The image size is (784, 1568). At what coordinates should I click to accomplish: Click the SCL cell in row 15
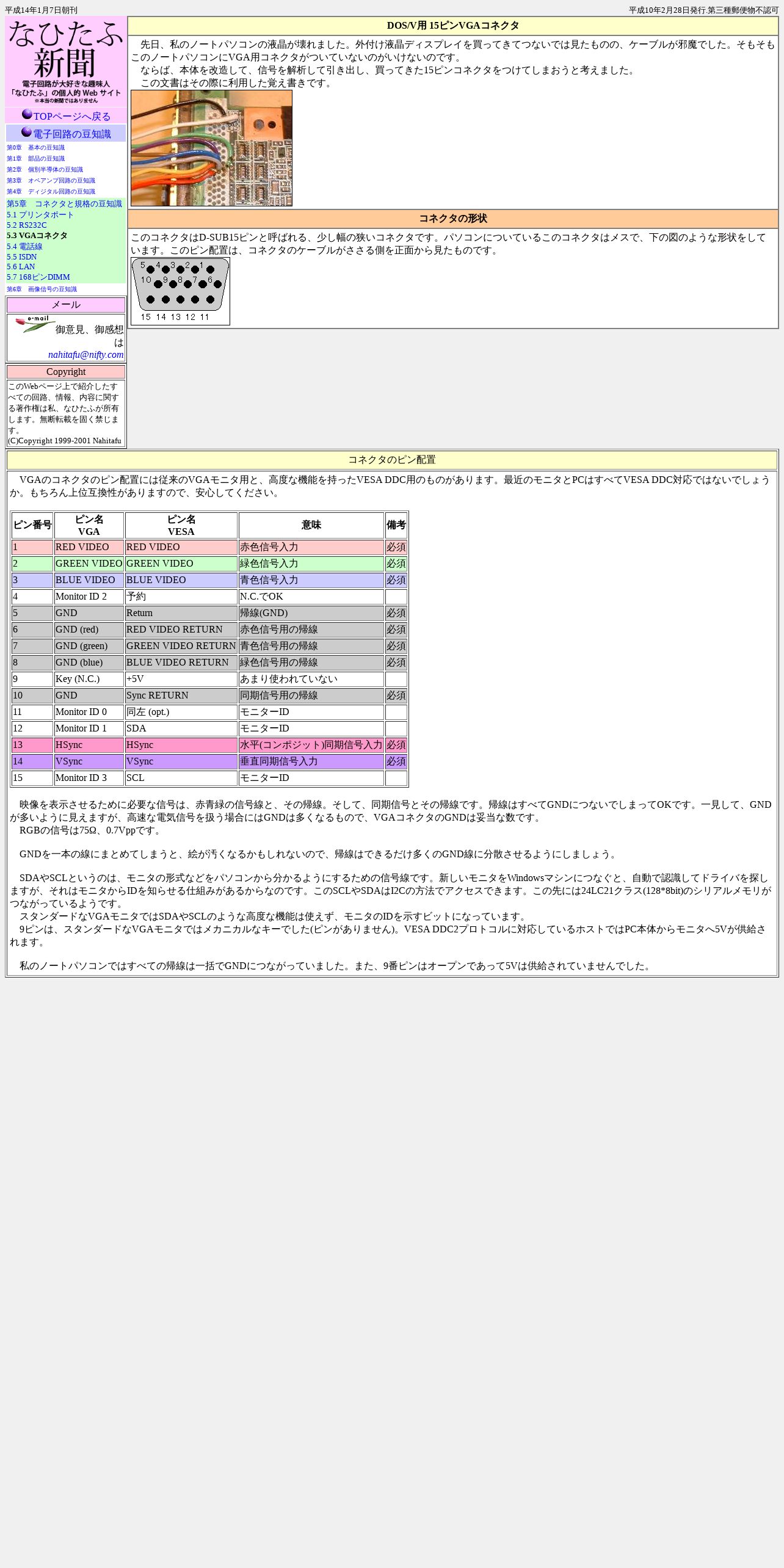coord(181,778)
